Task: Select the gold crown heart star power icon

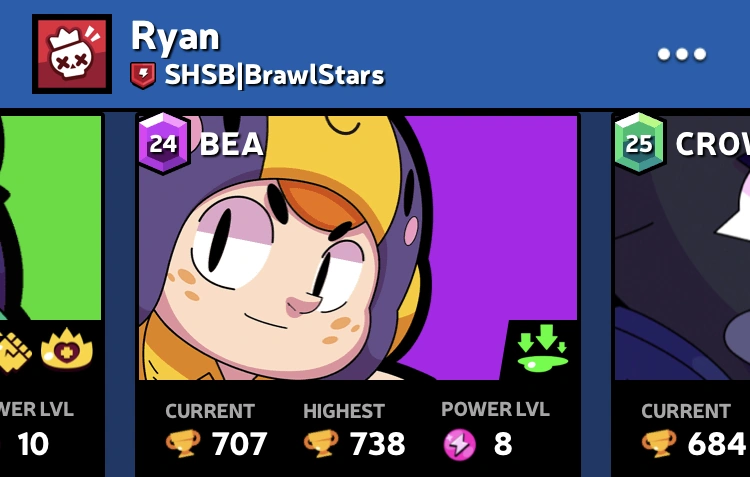Action: (66, 349)
